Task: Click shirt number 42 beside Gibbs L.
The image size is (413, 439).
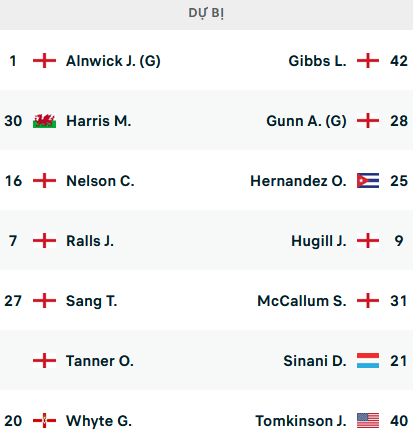Action: click(399, 61)
